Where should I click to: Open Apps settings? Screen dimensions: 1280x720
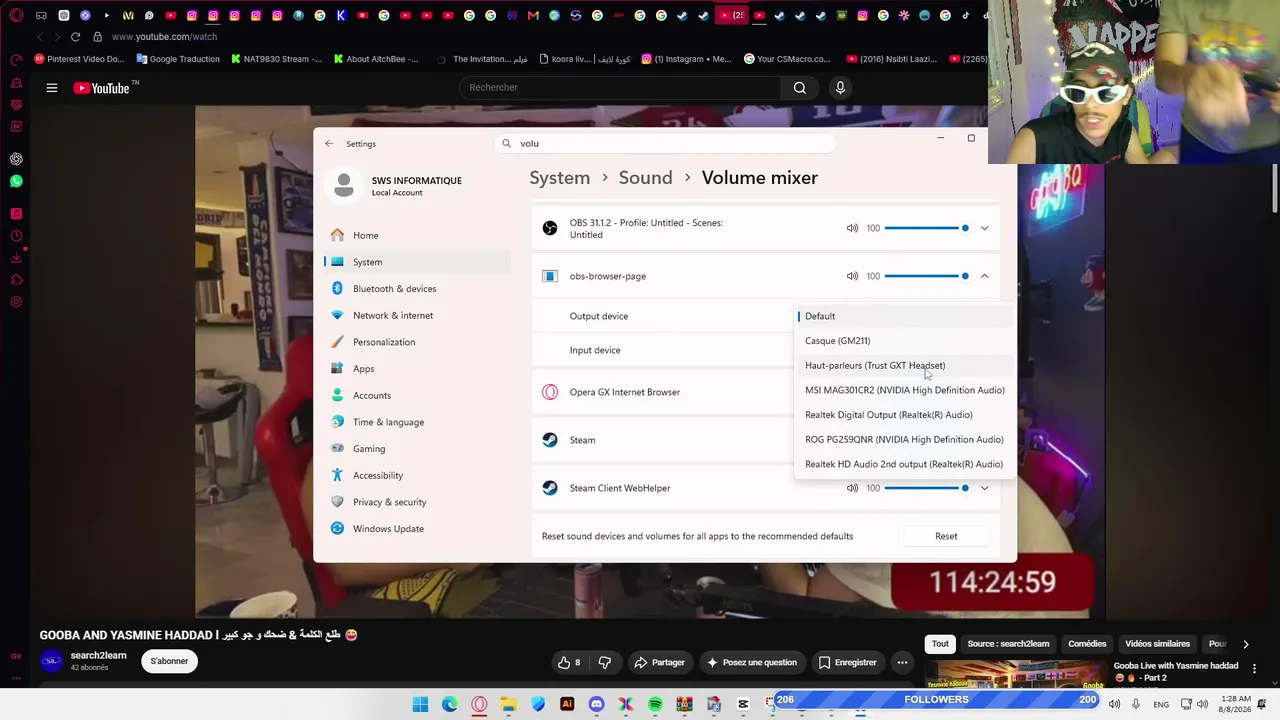coord(417,369)
